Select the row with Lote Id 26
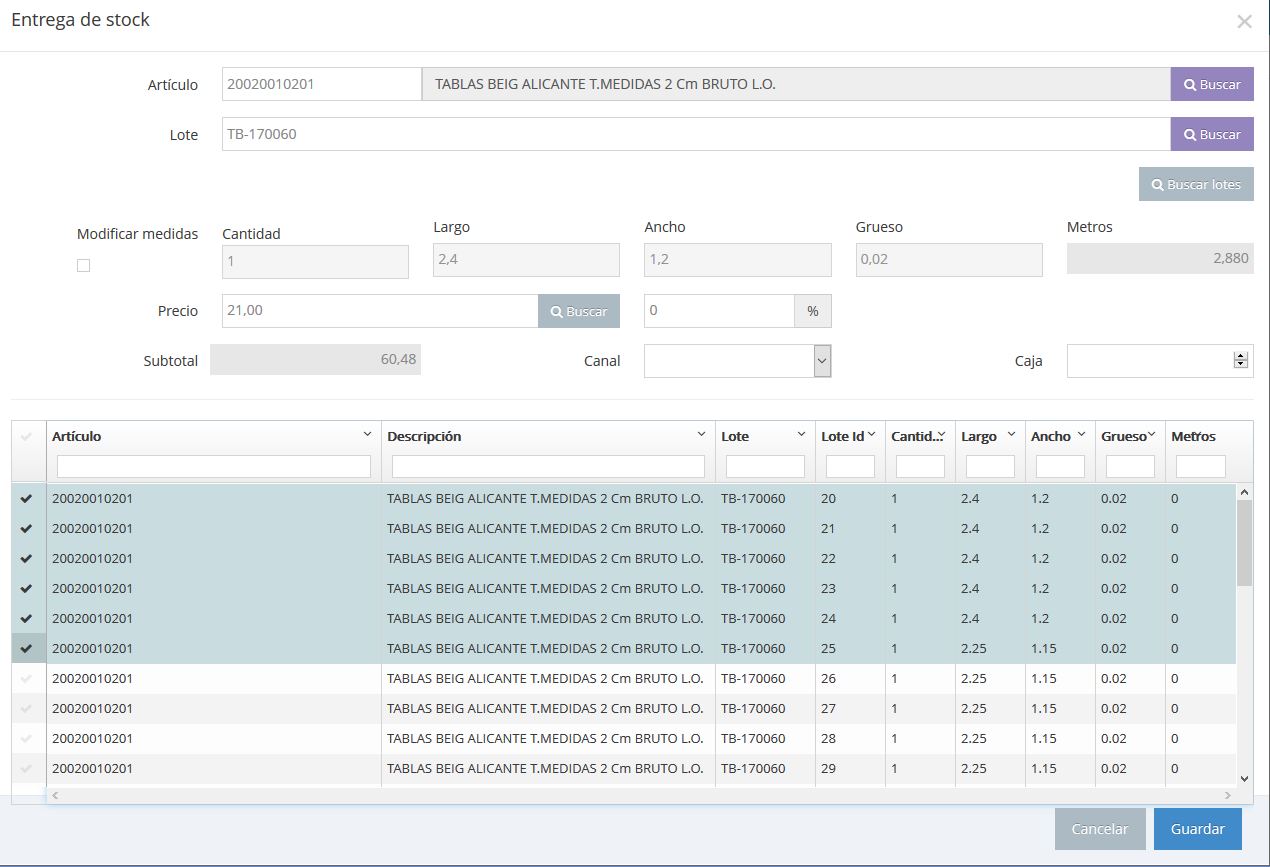This screenshot has height=867, width=1270. tap(27, 678)
